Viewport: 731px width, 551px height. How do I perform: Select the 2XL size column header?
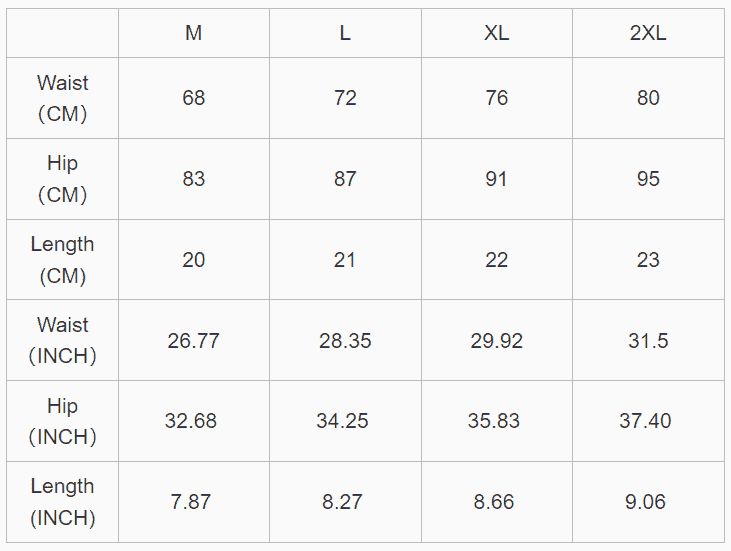click(648, 33)
